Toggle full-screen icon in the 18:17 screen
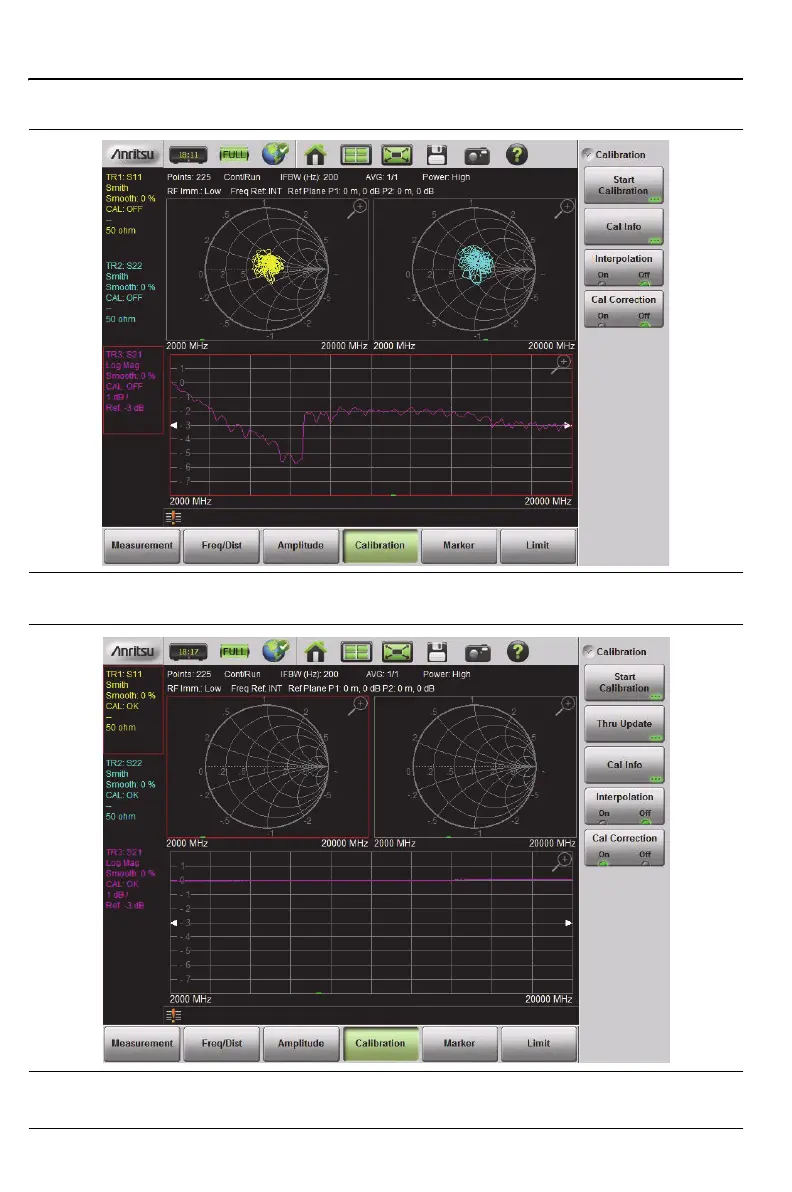The image size is (792, 1192). coord(397,652)
